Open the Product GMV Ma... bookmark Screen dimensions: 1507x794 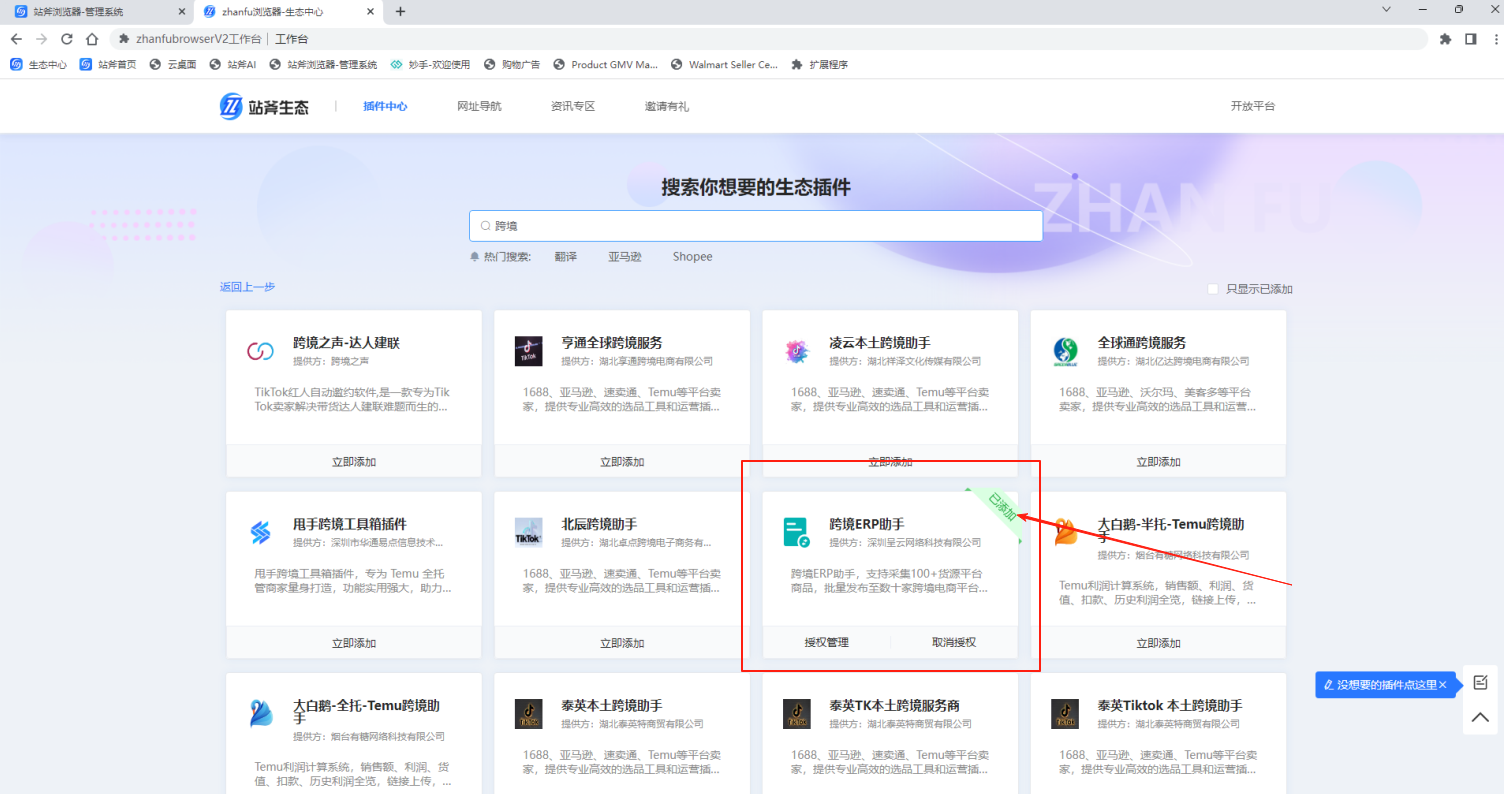605,64
